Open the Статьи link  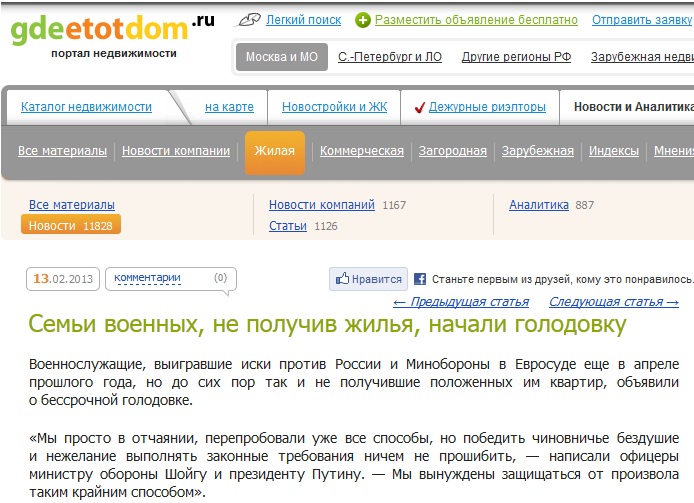pos(288,226)
